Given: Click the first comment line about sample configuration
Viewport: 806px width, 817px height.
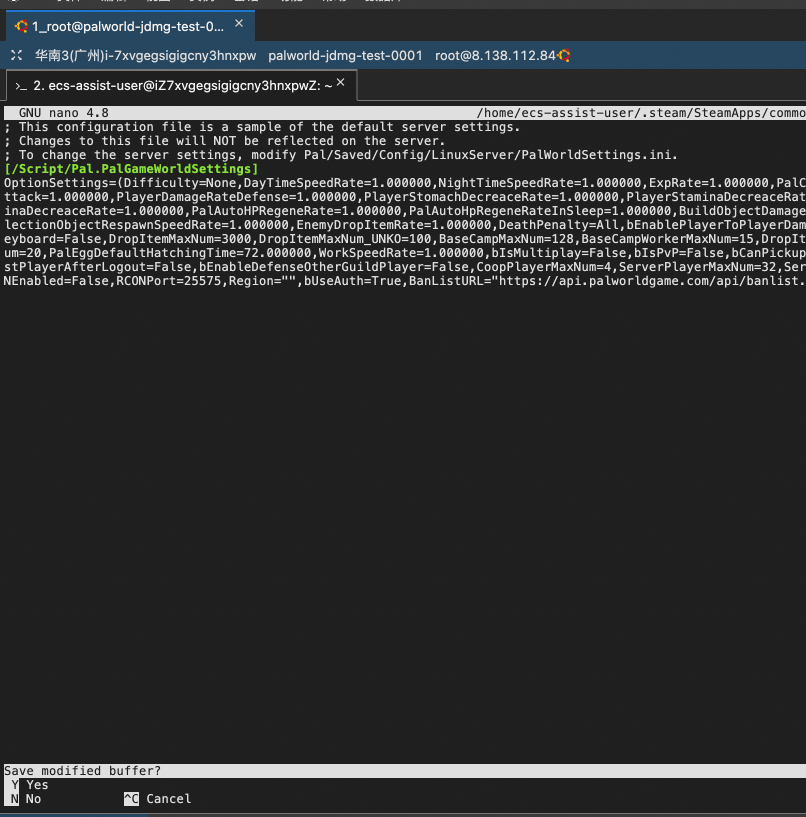Looking at the screenshot, I should (262, 127).
